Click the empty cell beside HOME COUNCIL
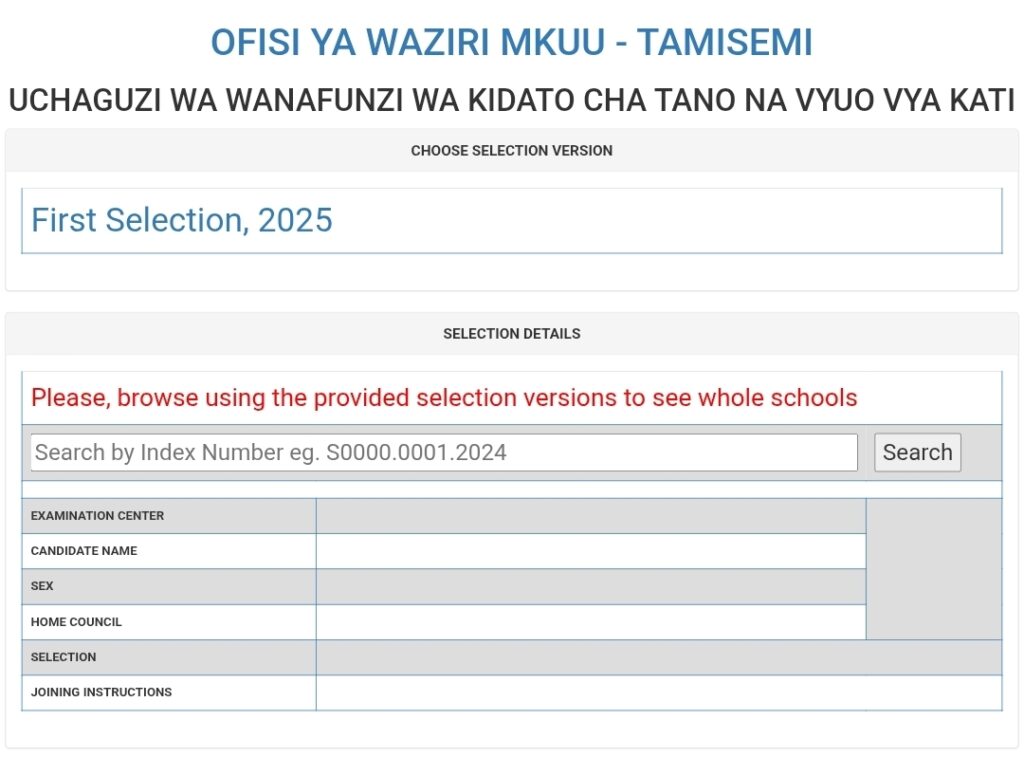The height and width of the screenshot is (757, 1024). pyautogui.click(x=589, y=622)
